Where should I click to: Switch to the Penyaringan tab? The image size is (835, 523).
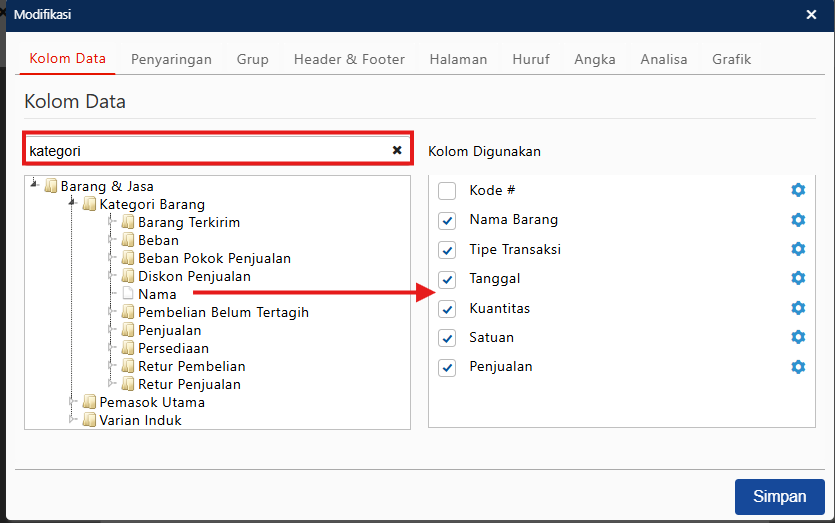pyautogui.click(x=171, y=59)
